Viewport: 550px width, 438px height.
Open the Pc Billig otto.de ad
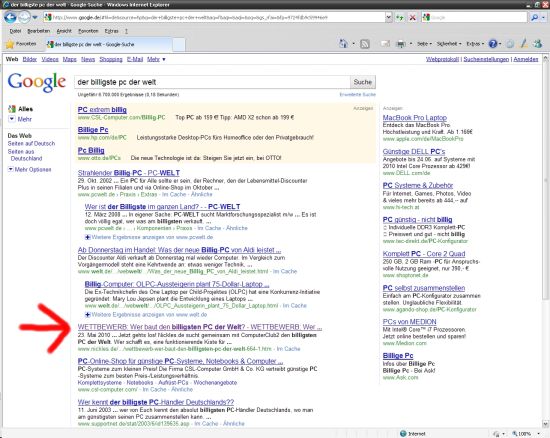91,150
